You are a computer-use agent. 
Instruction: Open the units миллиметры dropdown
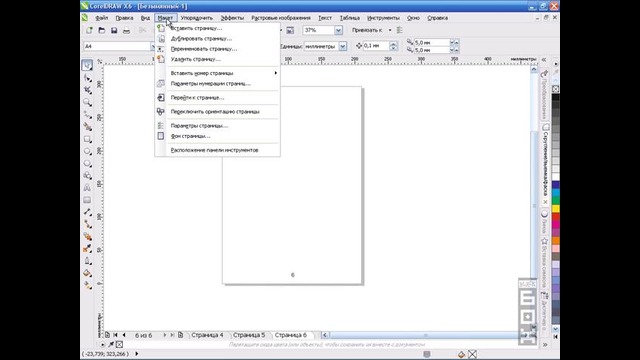tap(342, 46)
